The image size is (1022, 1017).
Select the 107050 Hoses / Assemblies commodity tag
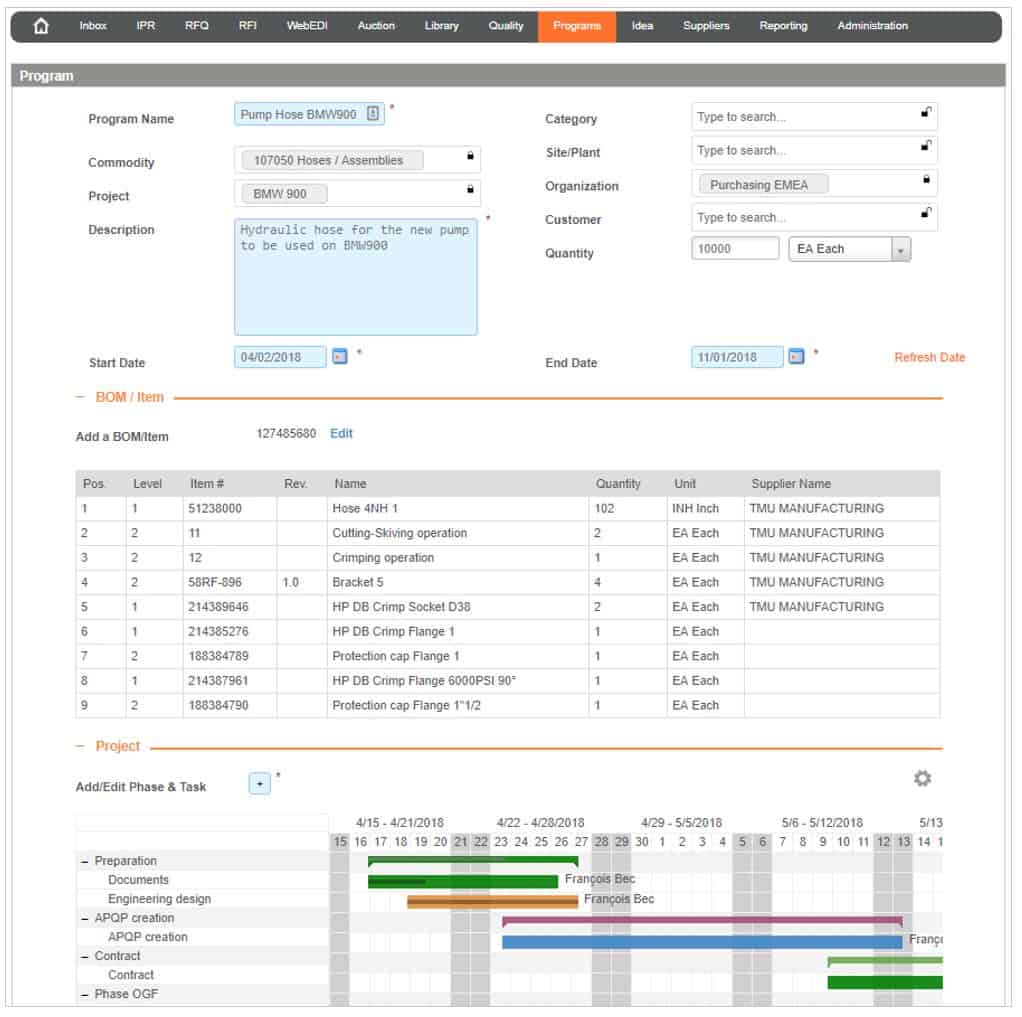tap(334, 161)
